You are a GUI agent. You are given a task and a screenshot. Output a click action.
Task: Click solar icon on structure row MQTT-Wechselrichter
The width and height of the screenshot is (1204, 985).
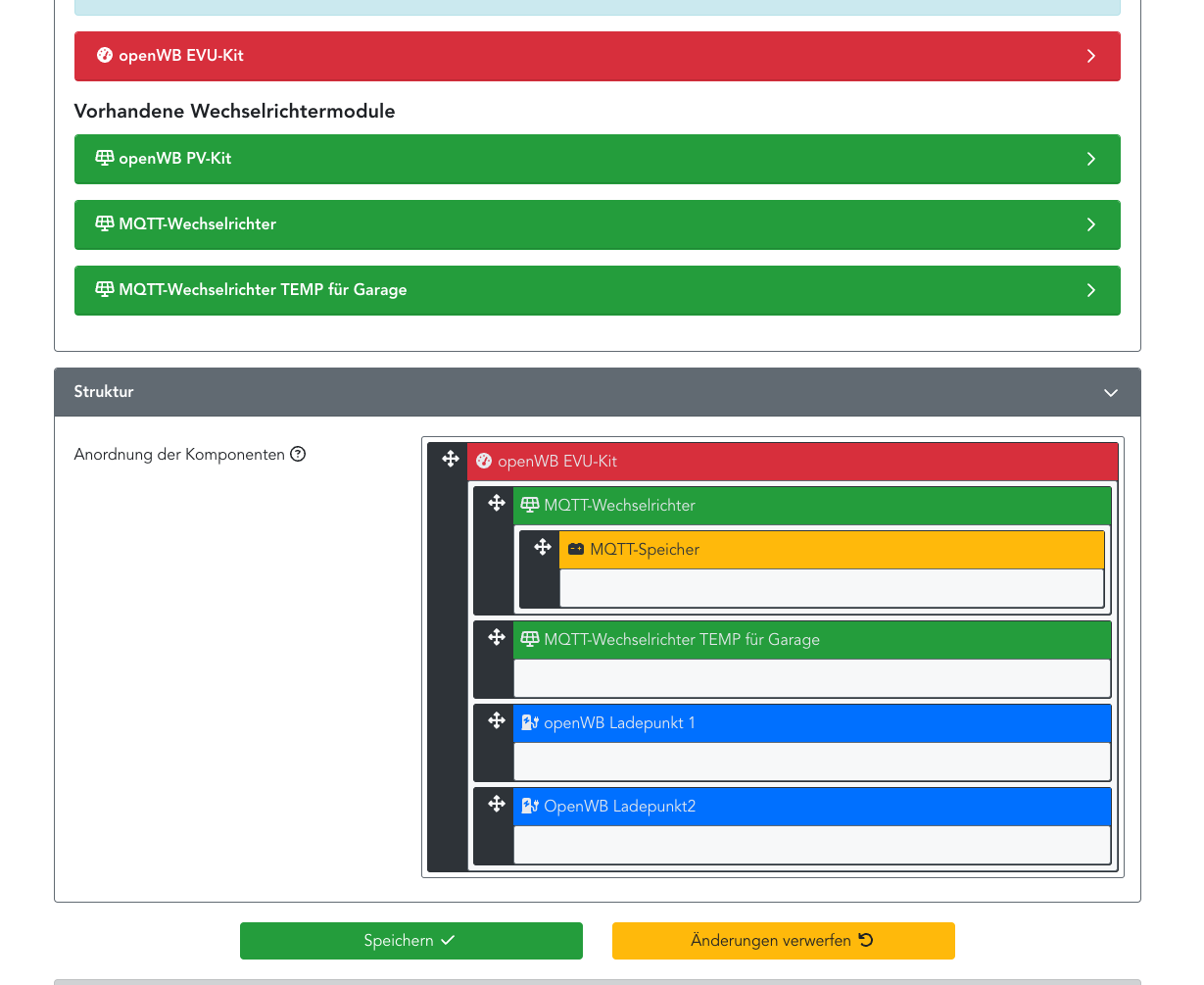(530, 505)
